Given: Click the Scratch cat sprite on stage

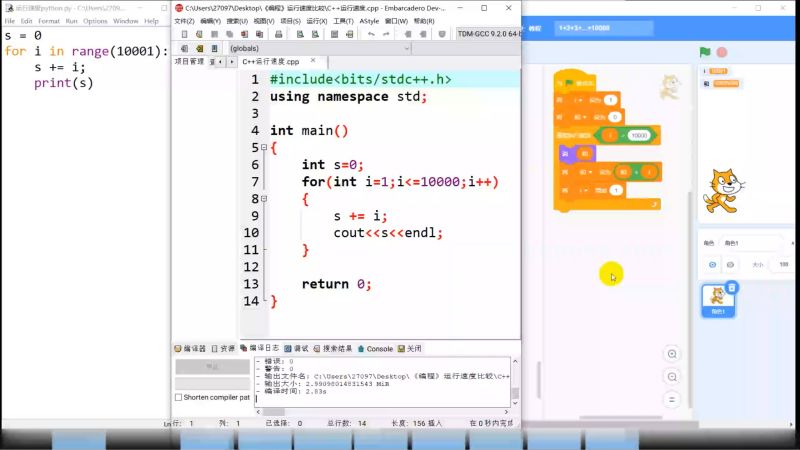Looking at the screenshot, I should 723,191.
